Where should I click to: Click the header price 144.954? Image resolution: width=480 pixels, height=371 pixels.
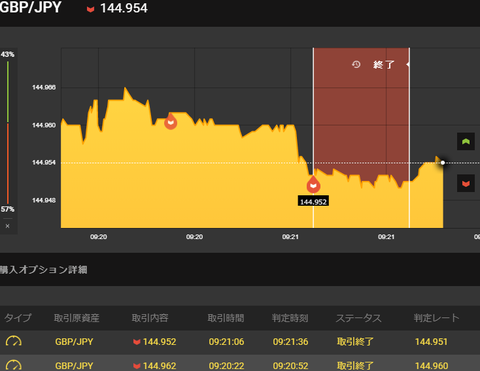click(x=124, y=8)
